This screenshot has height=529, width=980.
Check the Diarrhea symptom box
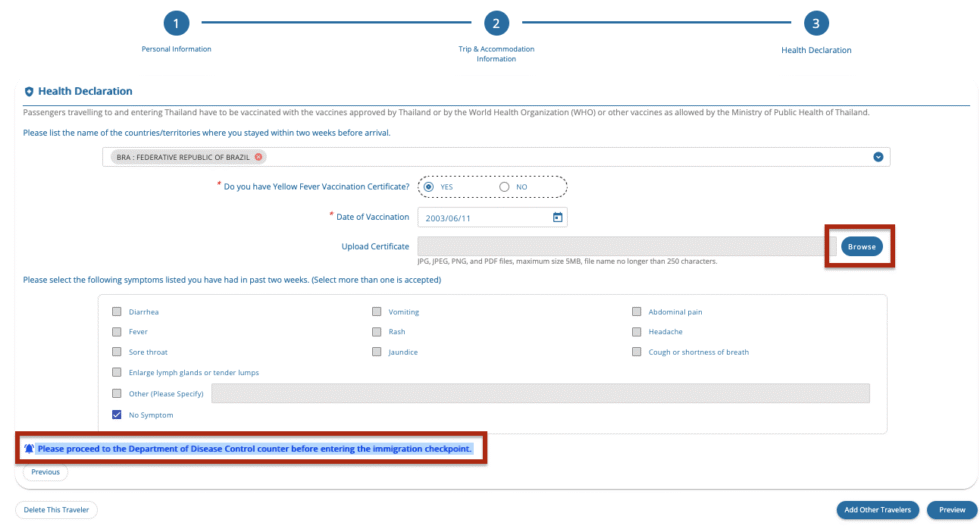pos(117,312)
